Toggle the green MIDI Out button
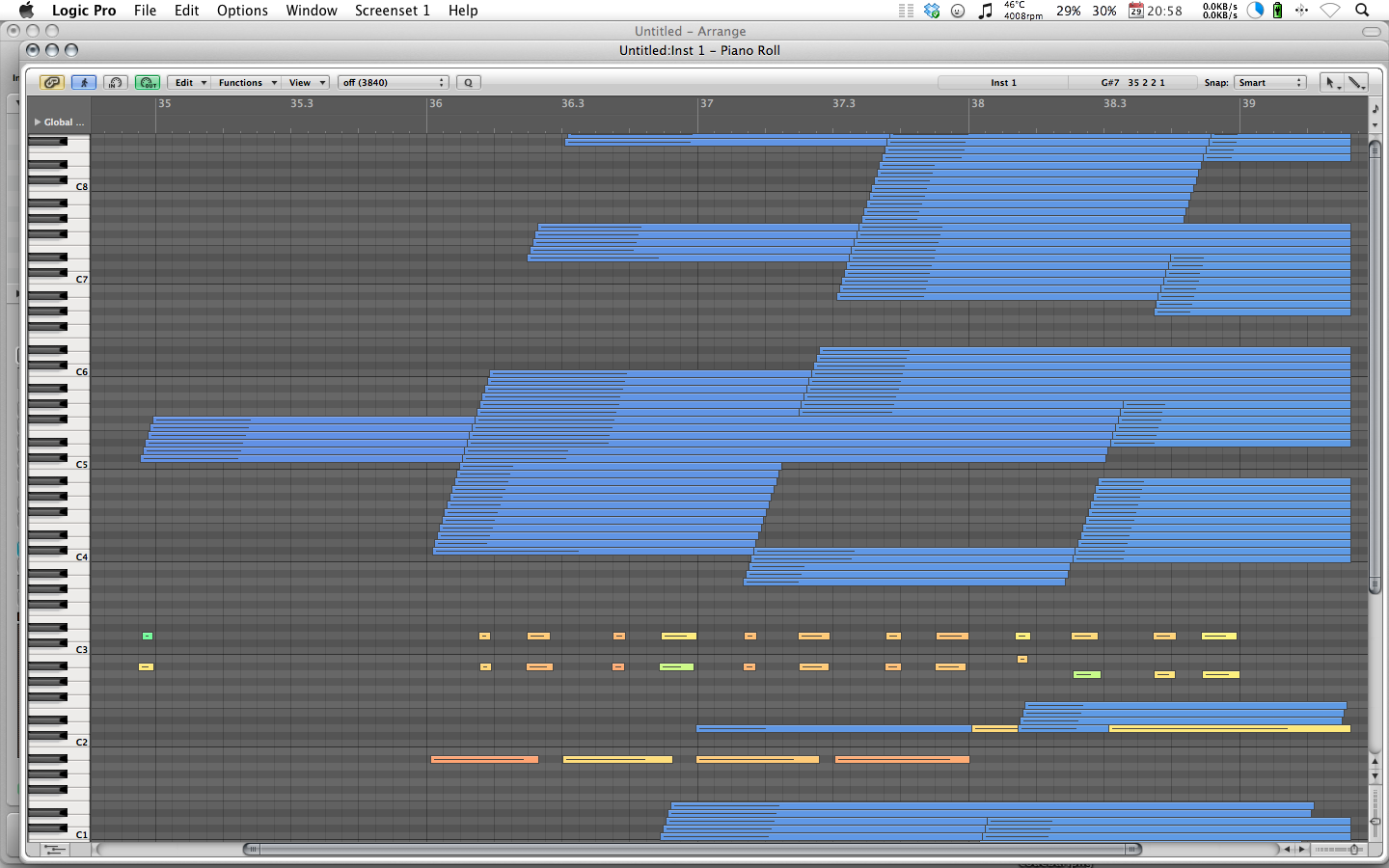The height and width of the screenshot is (868, 1389). pyautogui.click(x=148, y=83)
